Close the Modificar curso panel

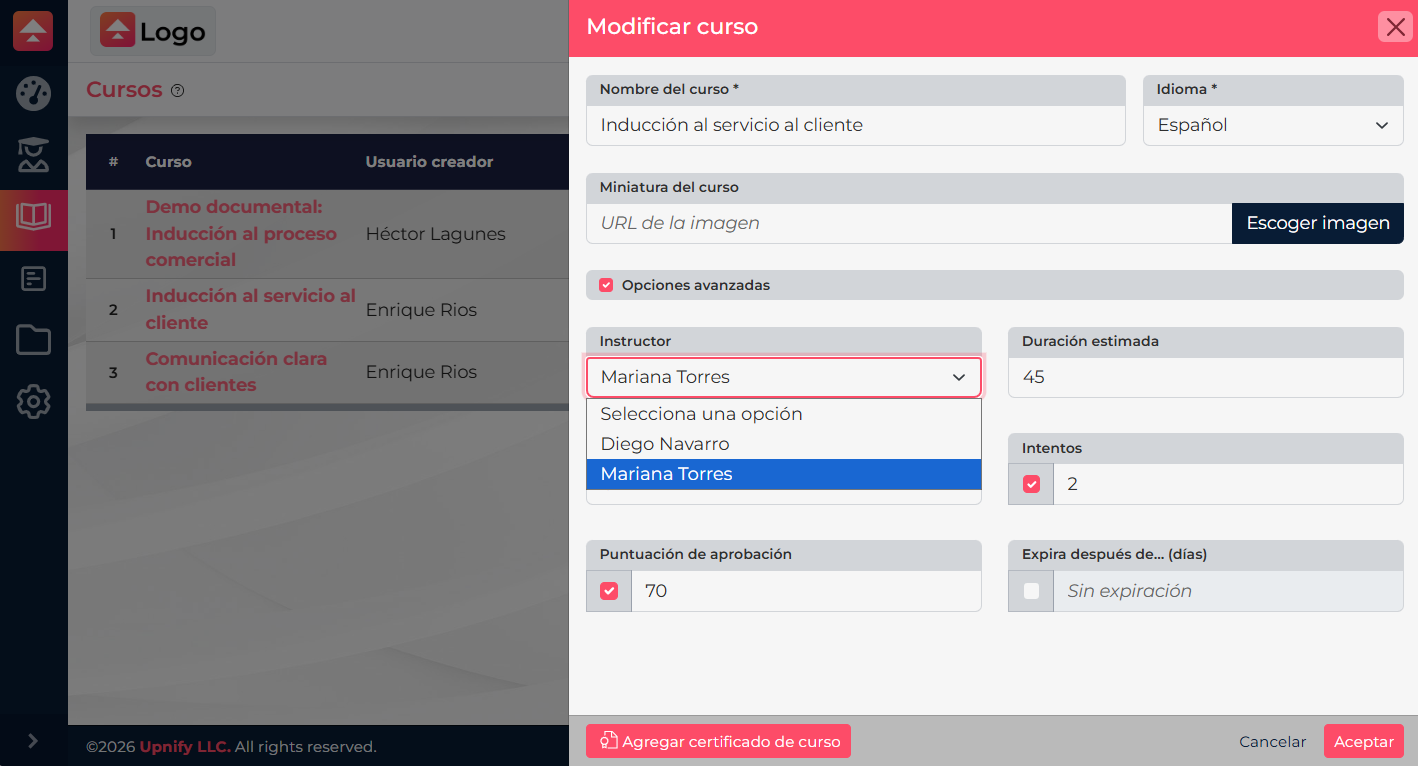click(x=1395, y=27)
